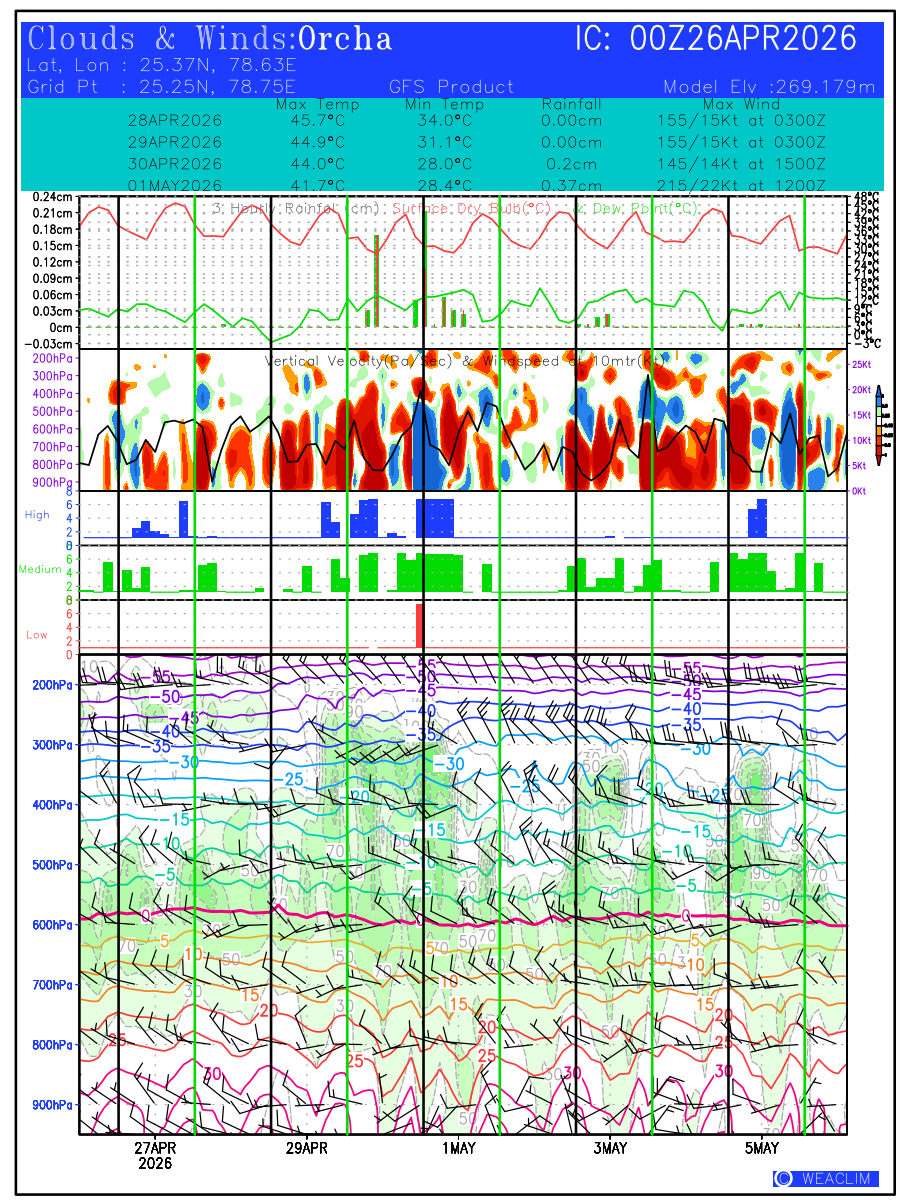Select the Low cloud panel label

[x=37, y=635]
